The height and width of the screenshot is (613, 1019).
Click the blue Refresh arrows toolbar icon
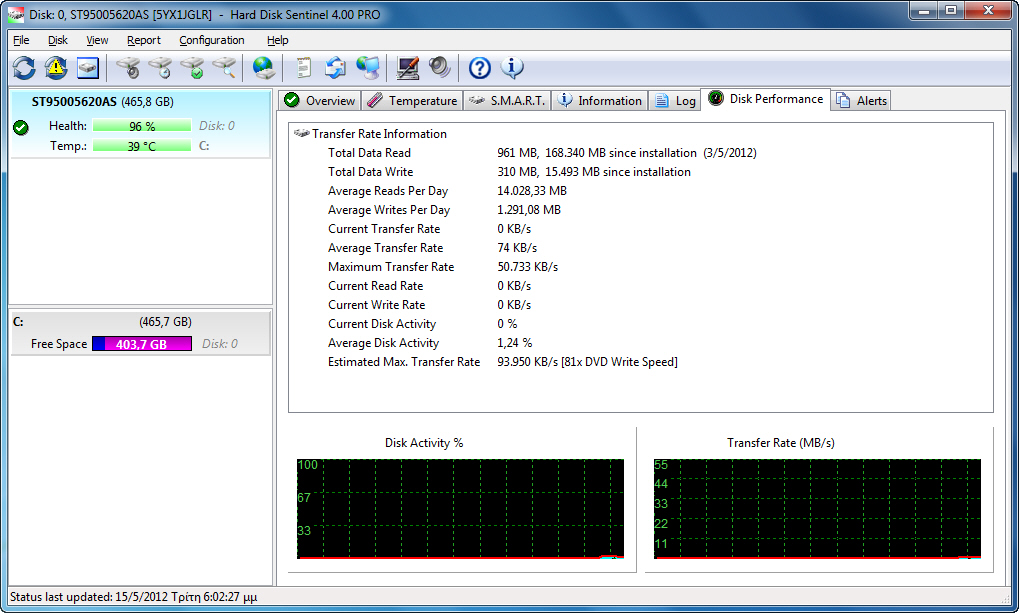pos(24,68)
